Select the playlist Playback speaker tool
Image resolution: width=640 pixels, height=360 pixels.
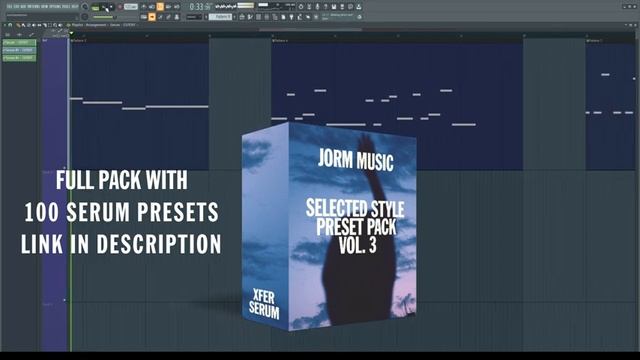pyautogui.click(x=60, y=25)
